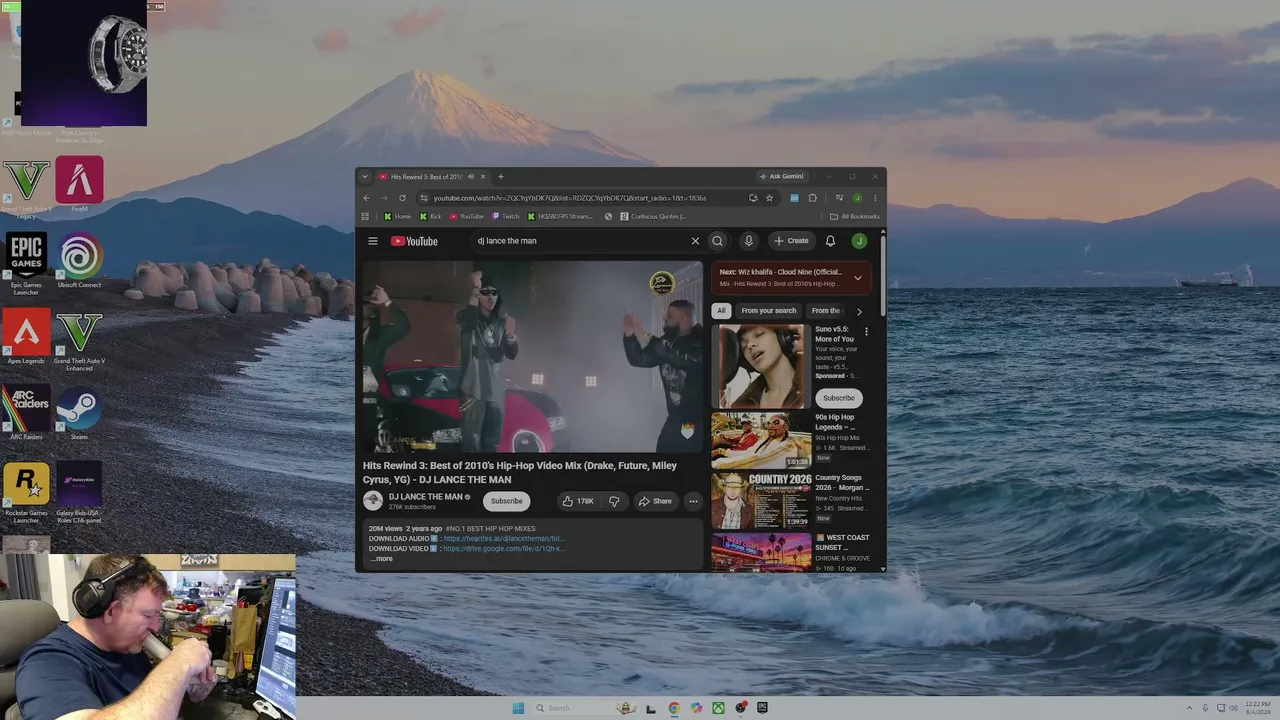Click the Chrome address bar URL

click(570, 198)
